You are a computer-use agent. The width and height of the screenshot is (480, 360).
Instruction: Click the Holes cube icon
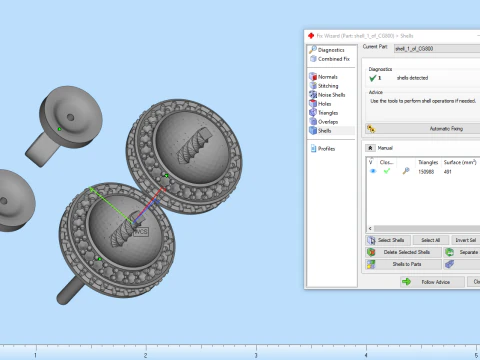pos(313,104)
